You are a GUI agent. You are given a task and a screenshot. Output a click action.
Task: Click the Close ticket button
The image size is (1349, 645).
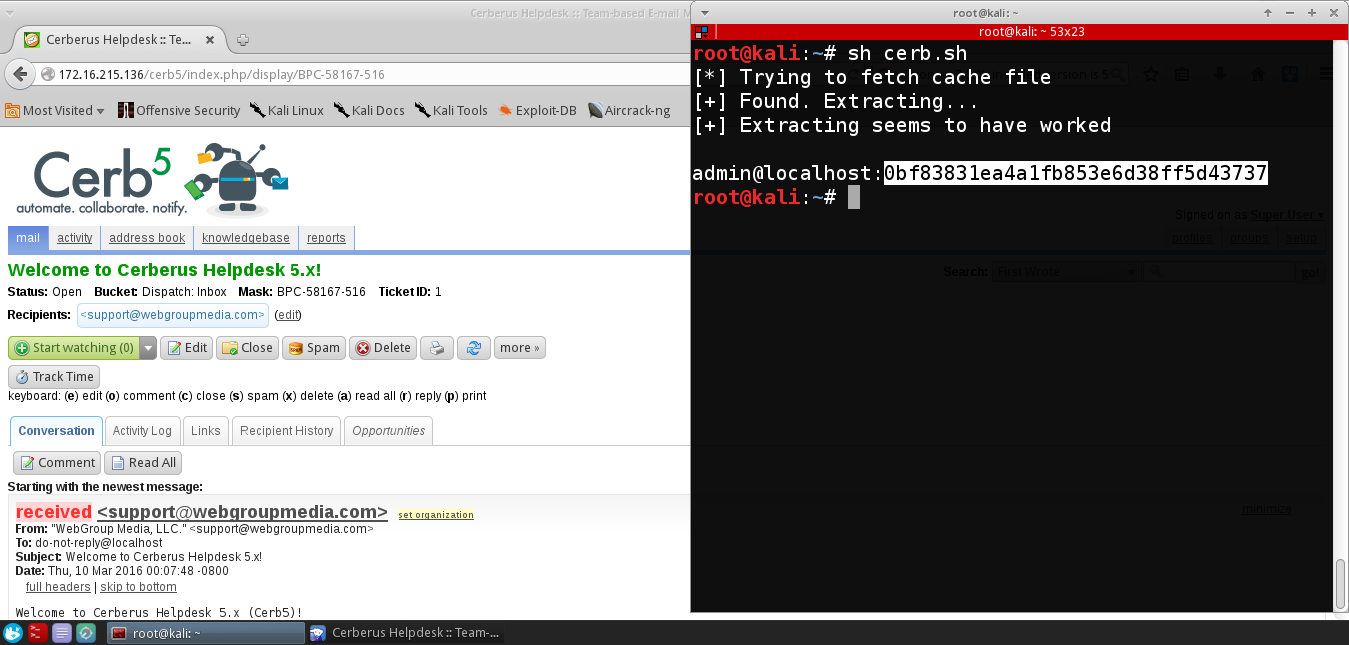247,348
